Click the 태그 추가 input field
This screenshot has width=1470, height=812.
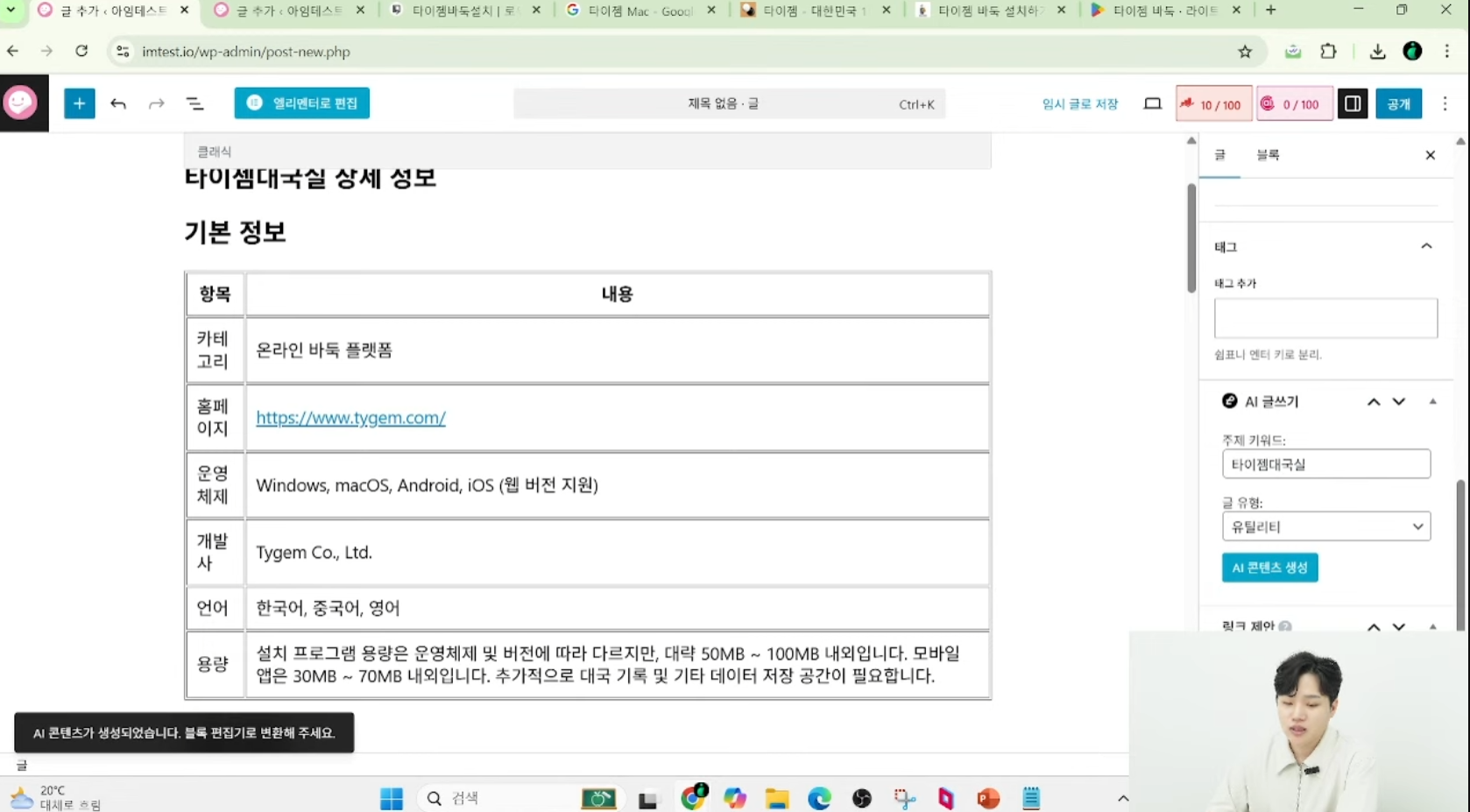(1325, 318)
